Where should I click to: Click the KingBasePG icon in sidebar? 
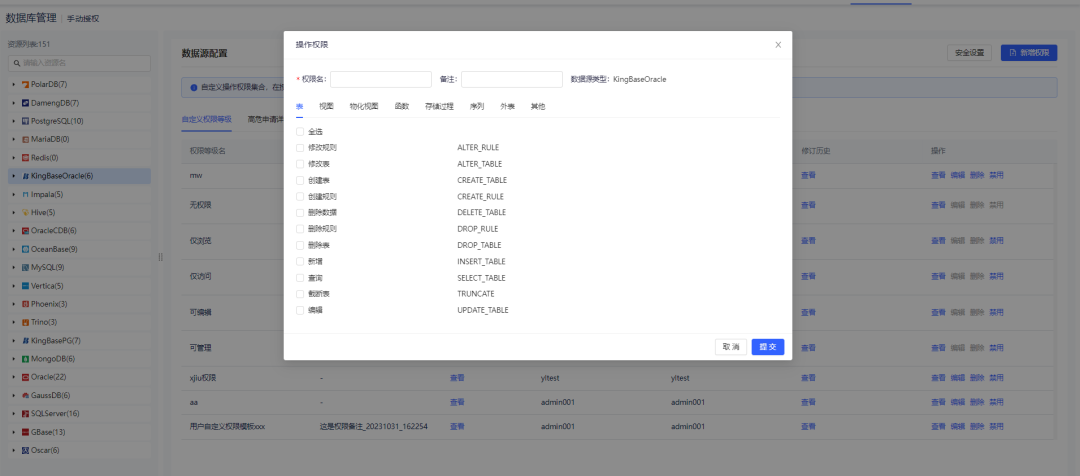(25, 340)
